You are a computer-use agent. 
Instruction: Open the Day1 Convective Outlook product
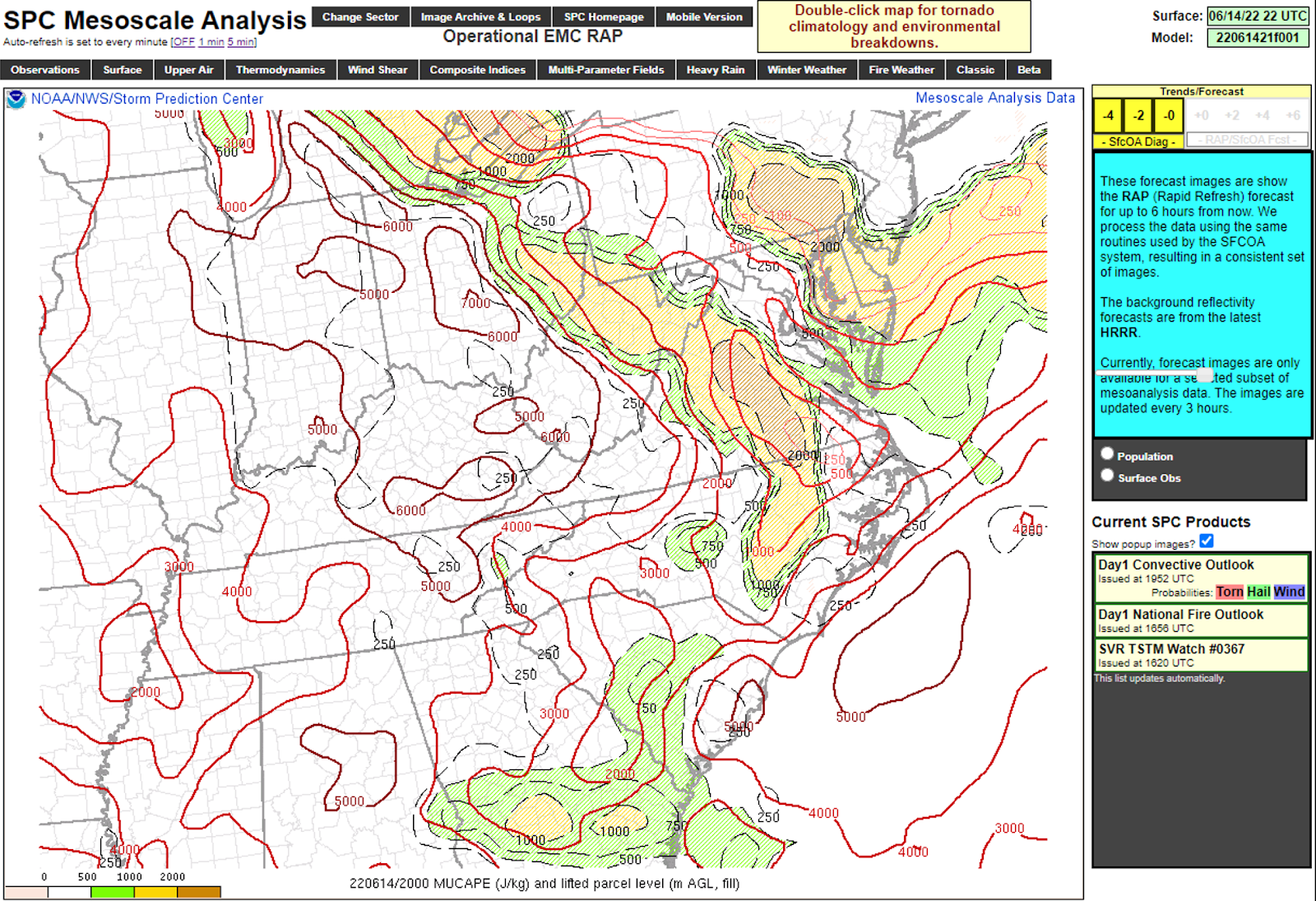point(1176,565)
